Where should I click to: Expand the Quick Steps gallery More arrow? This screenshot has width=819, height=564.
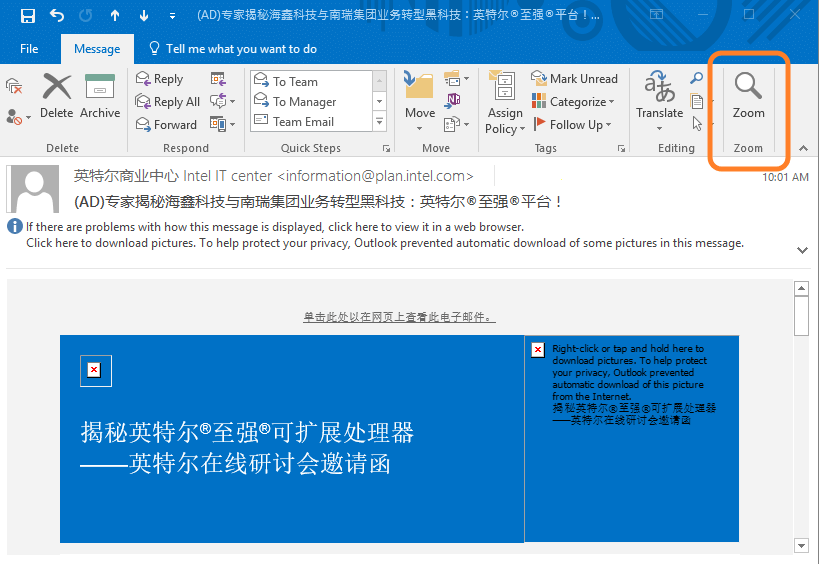tap(380, 121)
